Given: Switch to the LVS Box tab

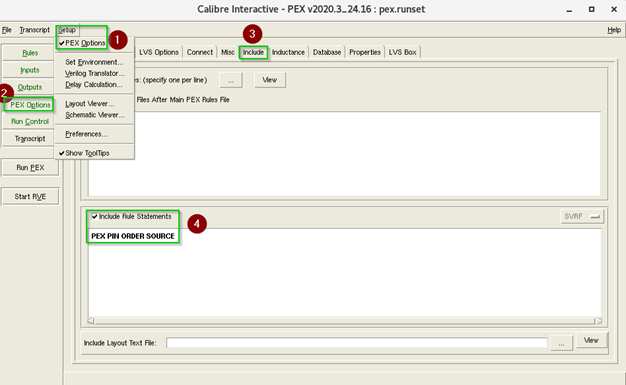Looking at the screenshot, I should click(402, 52).
